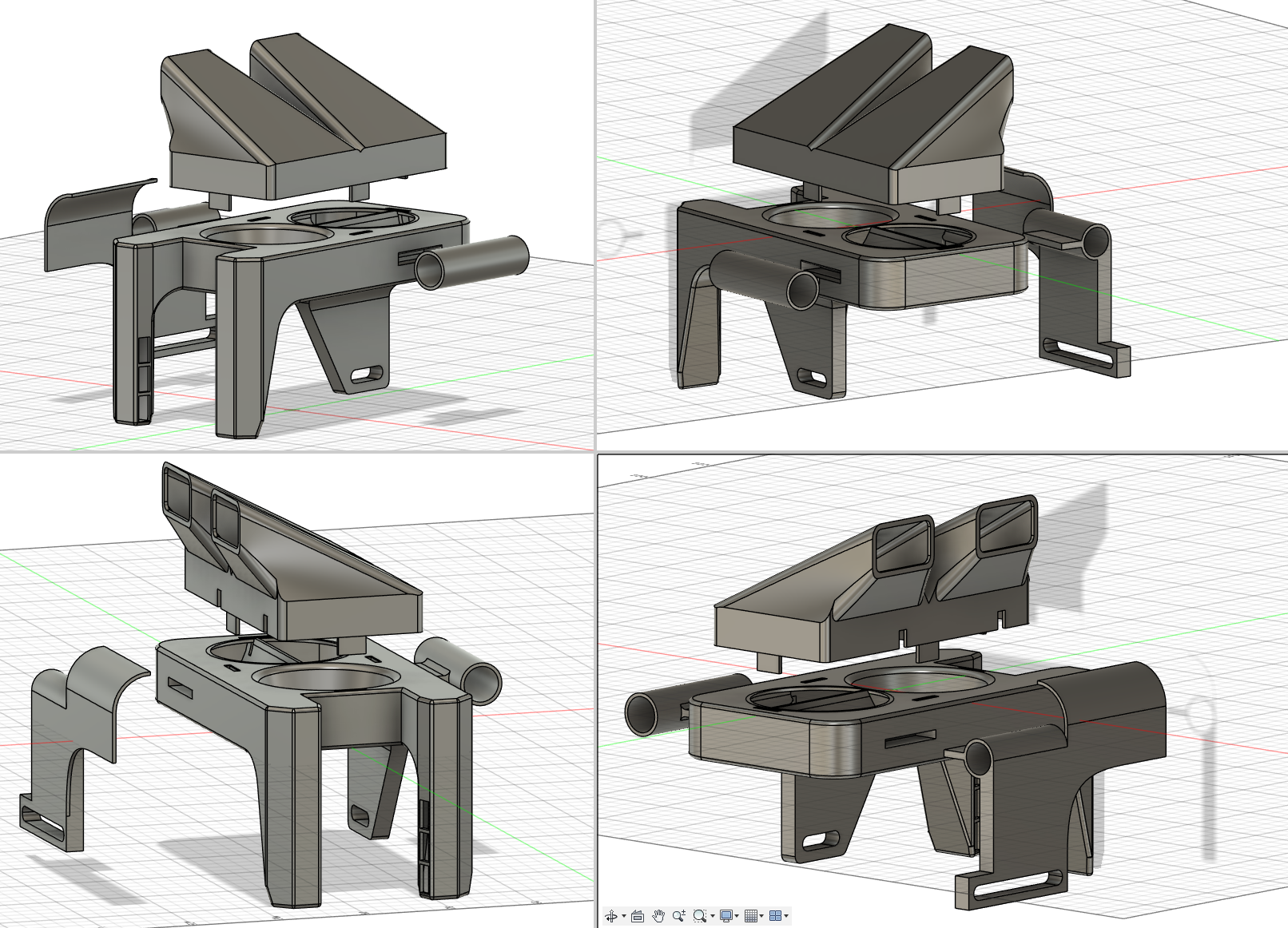Screen dimensions: 1288x928
Task: Expand the Display Settings dropdown arrow
Action: (x=737, y=916)
